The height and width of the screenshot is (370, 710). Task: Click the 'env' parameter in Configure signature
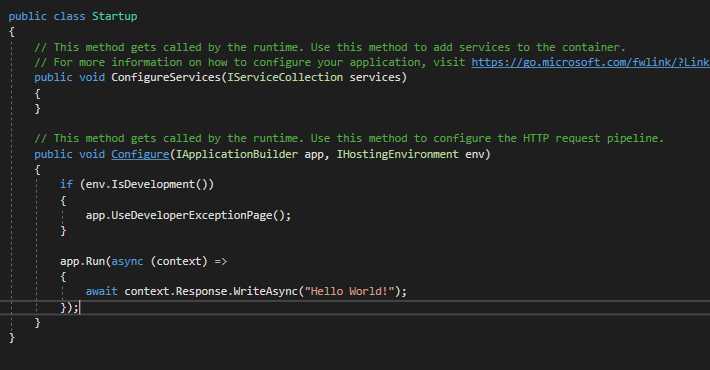click(x=475, y=154)
